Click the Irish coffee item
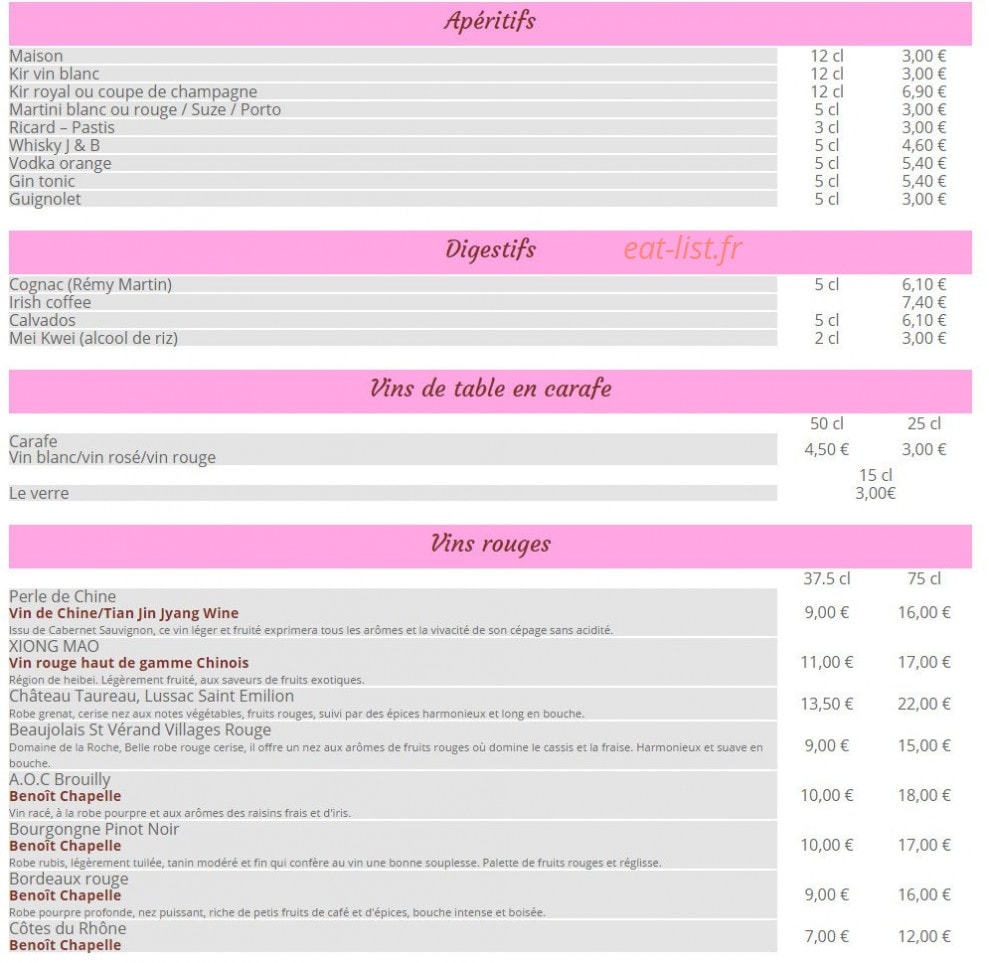This screenshot has height=963, width=989. pos(50,303)
